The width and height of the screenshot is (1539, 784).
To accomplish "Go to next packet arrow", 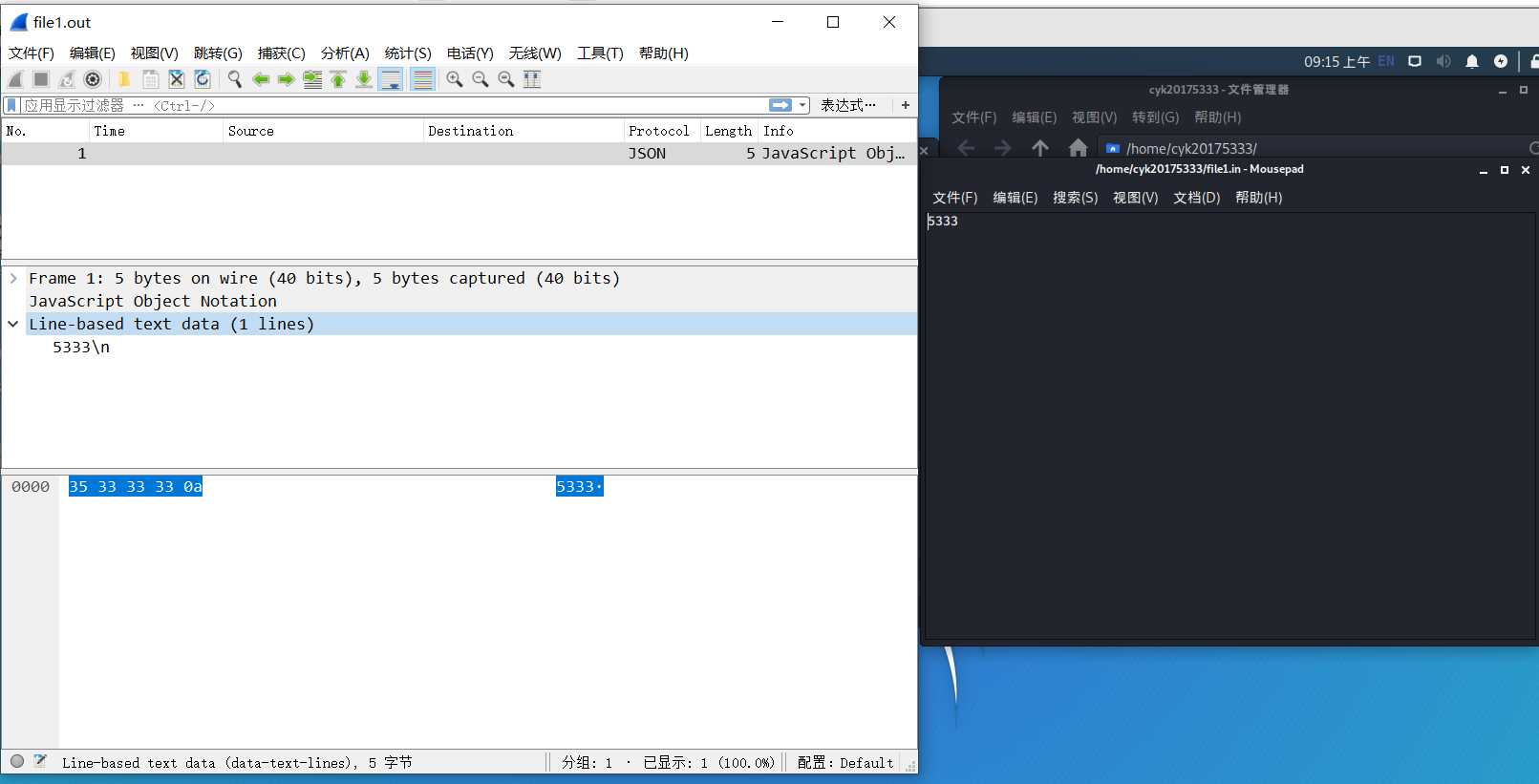I will tap(286, 79).
